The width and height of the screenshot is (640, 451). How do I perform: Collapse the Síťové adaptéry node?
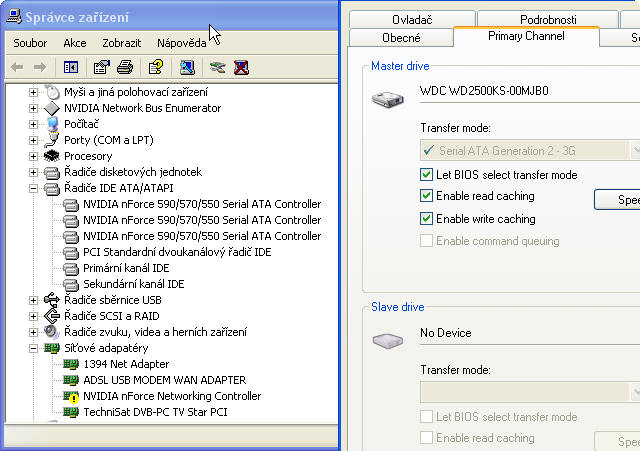[33, 348]
